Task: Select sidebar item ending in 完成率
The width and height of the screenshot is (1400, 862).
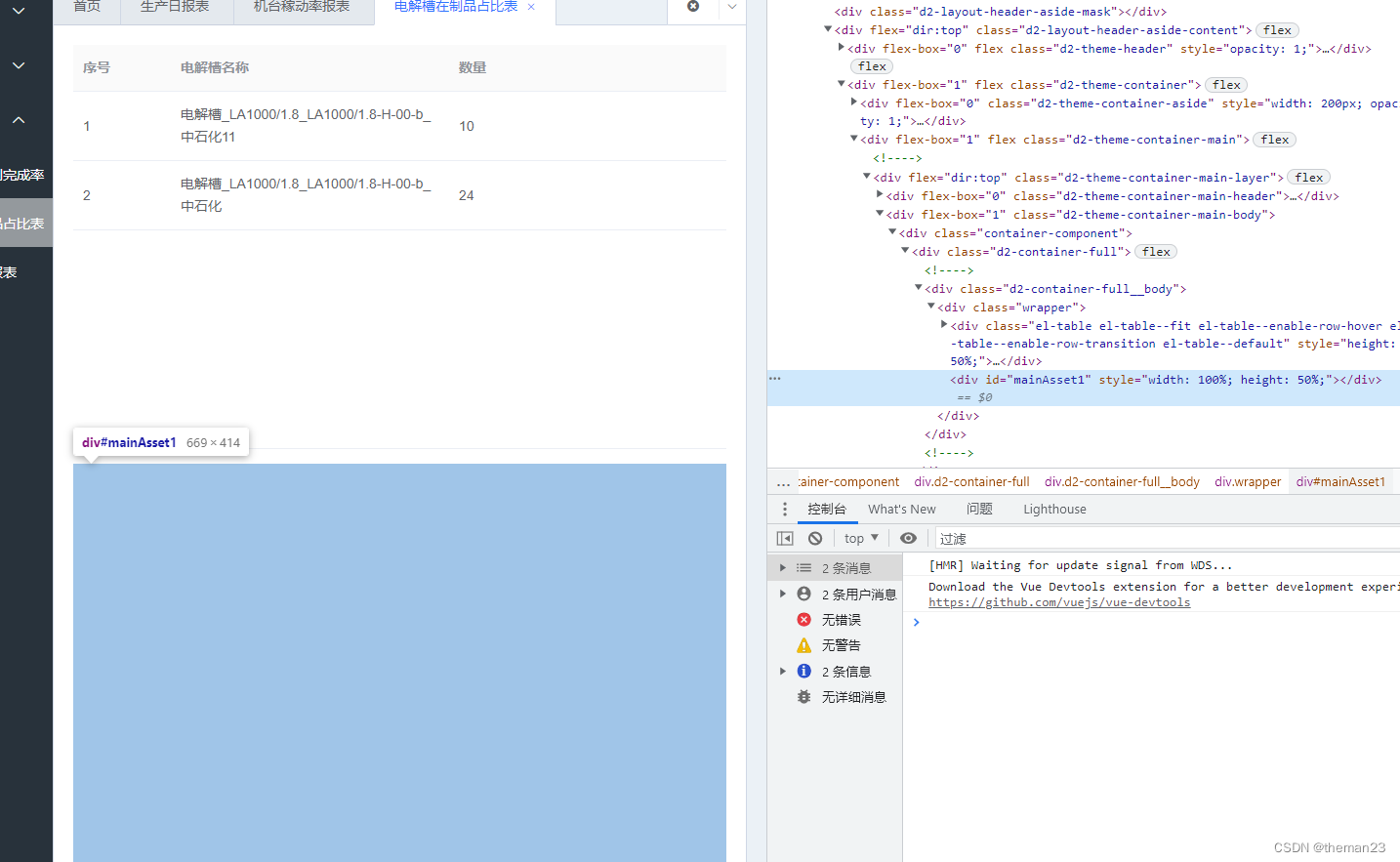Action: (x=22, y=176)
